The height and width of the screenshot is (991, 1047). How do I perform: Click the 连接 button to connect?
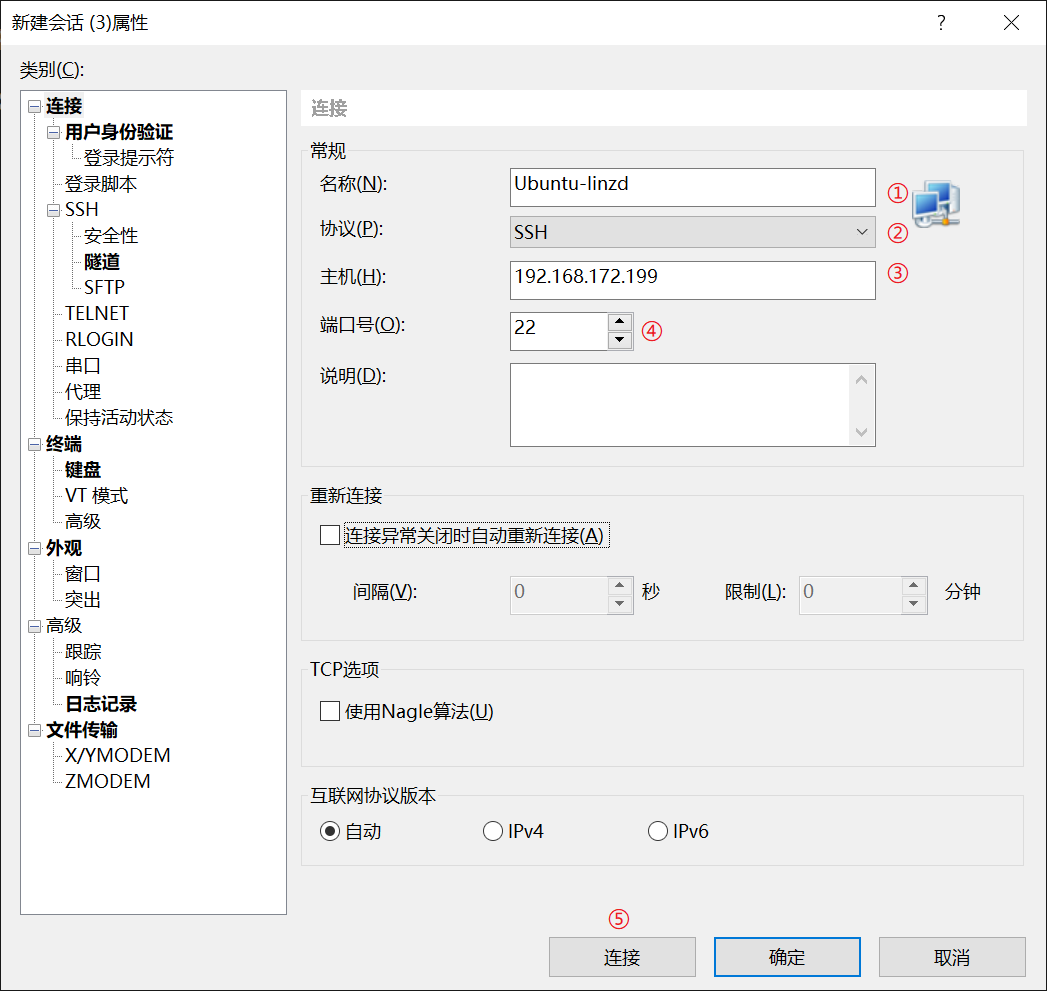coord(621,957)
